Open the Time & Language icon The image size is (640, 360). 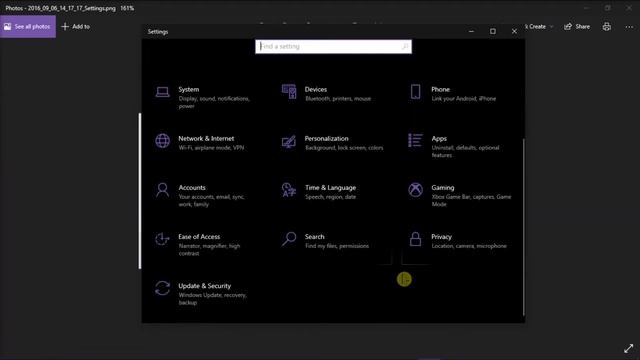point(289,190)
